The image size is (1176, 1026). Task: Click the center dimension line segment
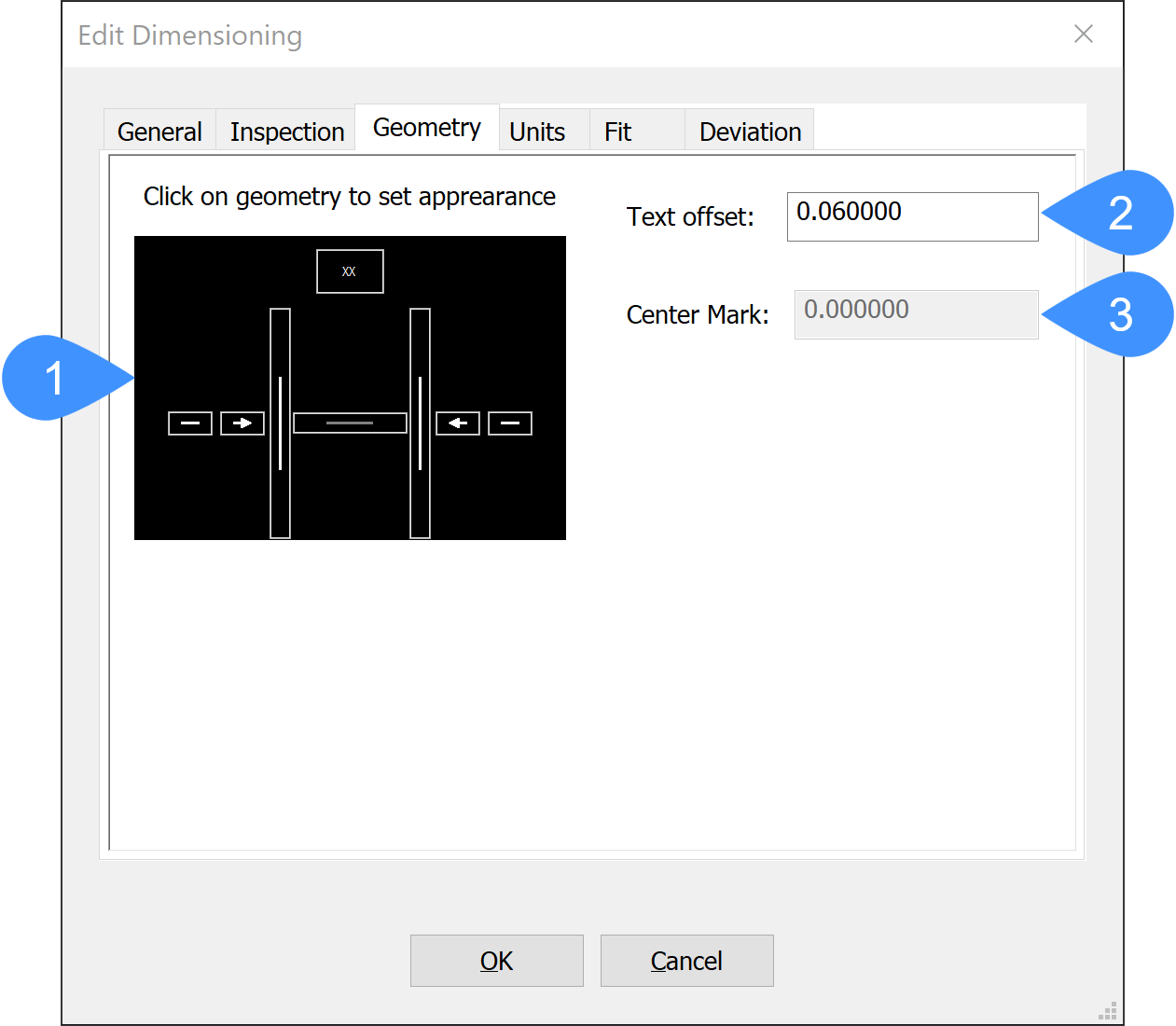click(x=350, y=423)
